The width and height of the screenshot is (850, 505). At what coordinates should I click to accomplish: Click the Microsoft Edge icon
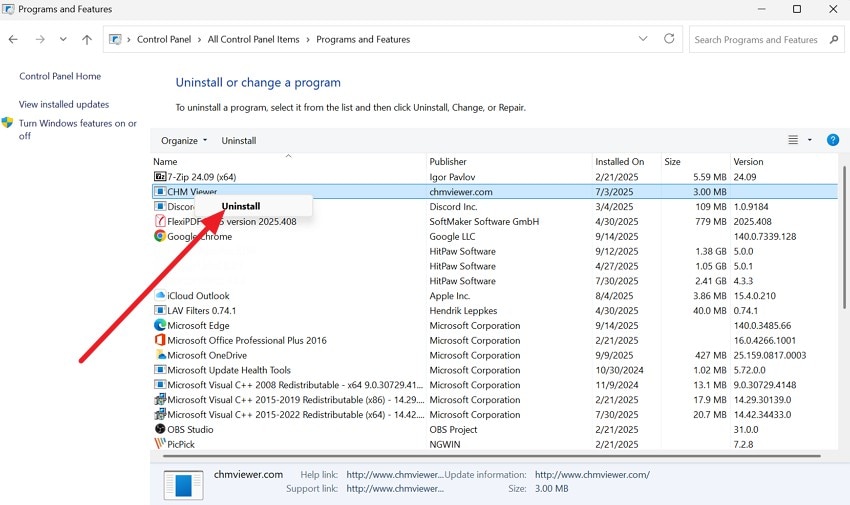point(160,325)
